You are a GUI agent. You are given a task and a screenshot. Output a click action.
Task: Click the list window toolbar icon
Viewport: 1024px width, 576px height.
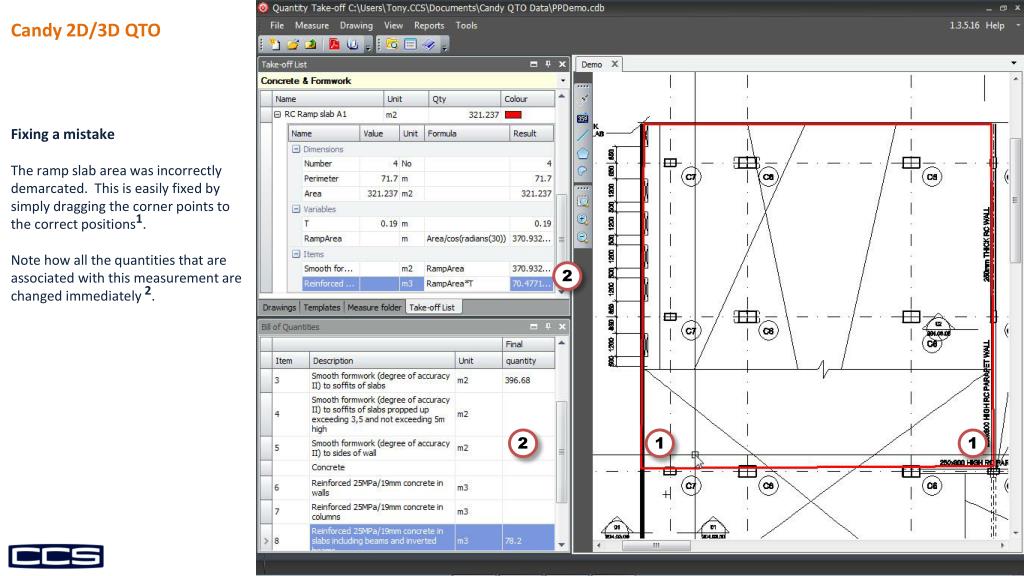tap(410, 44)
